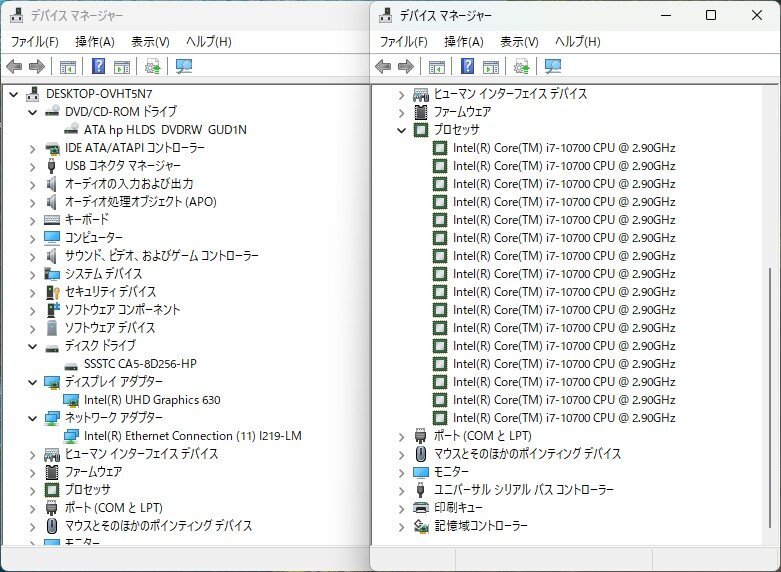
Task: Expand ポート (COM と LPT) in right window
Action: click(401, 437)
